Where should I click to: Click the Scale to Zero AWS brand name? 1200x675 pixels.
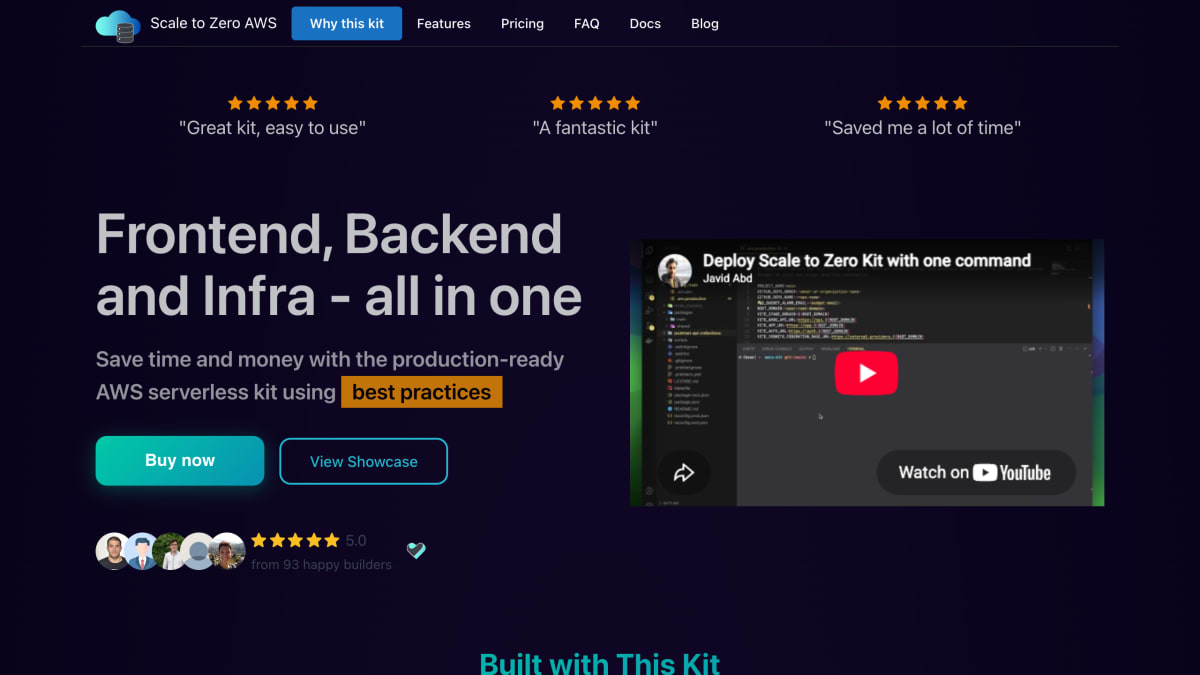tap(214, 23)
